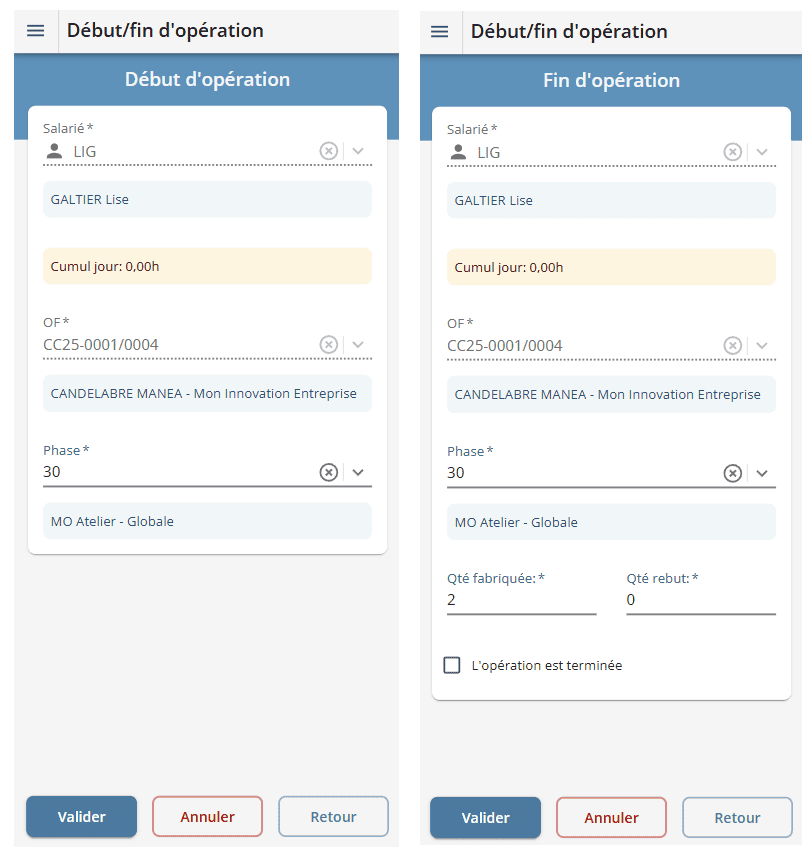
Task: Open Salarié dropdown in Fin d'opération form
Action: 763,152
